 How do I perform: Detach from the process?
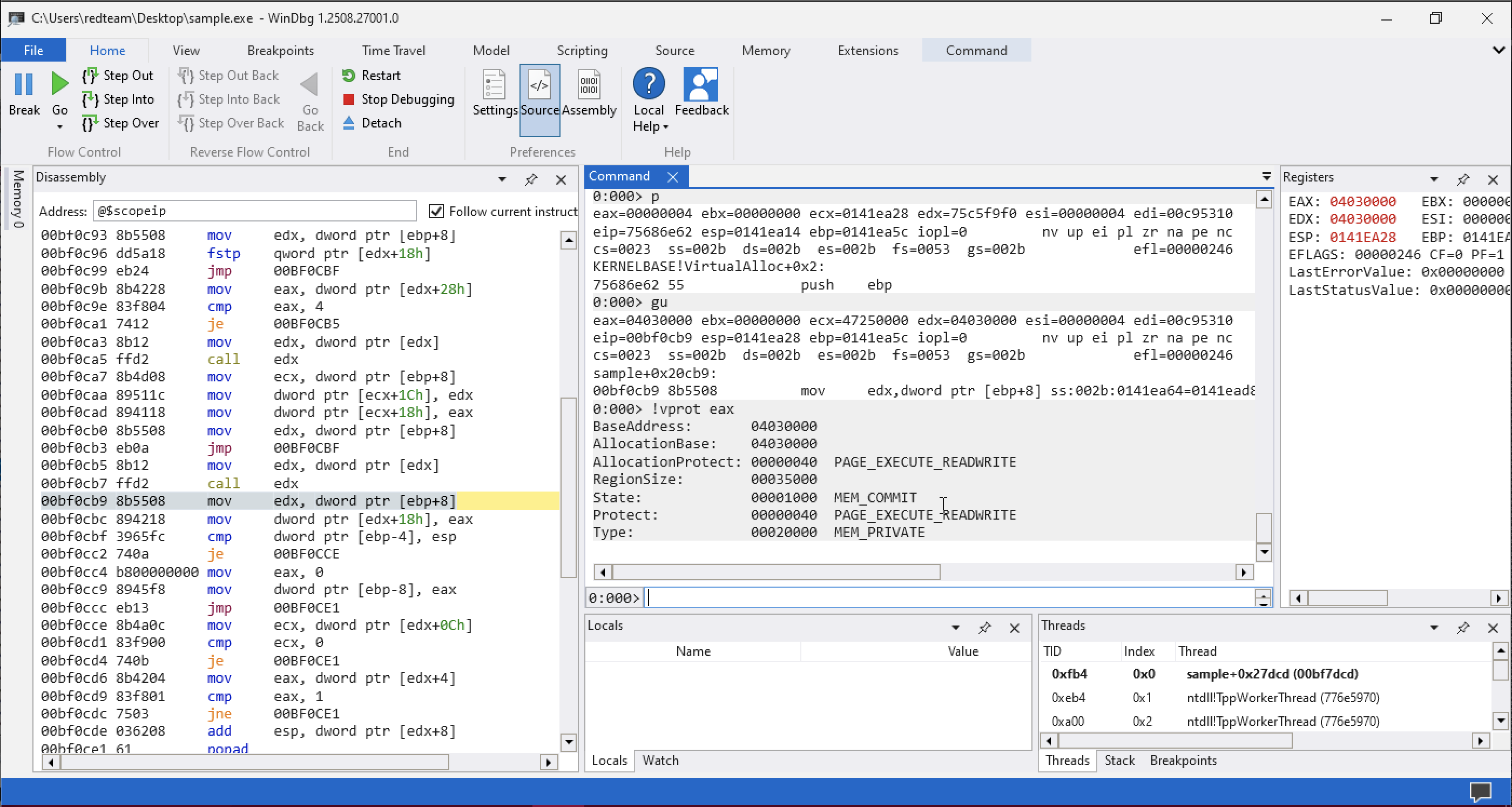click(372, 123)
